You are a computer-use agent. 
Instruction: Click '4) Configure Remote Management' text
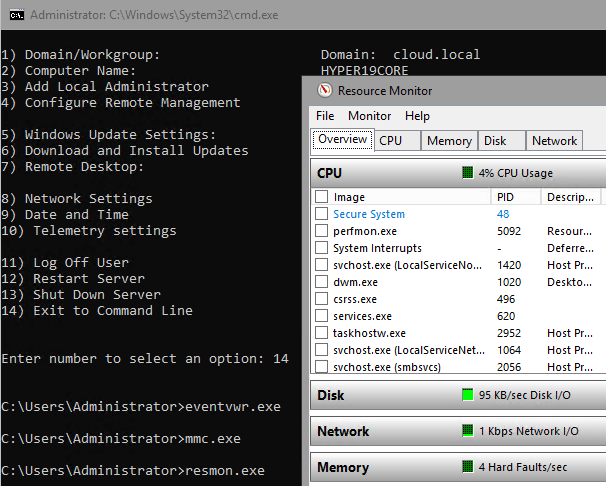coord(121,103)
